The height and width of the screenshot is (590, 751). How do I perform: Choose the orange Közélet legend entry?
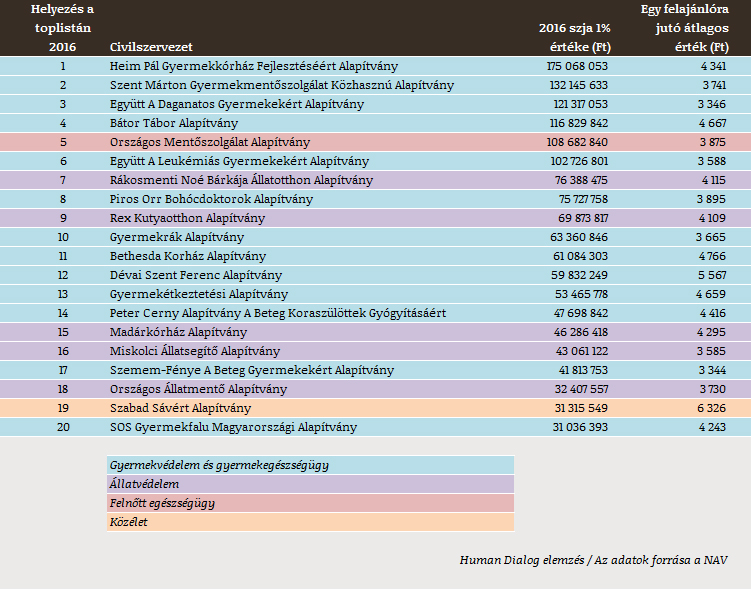click(310, 522)
